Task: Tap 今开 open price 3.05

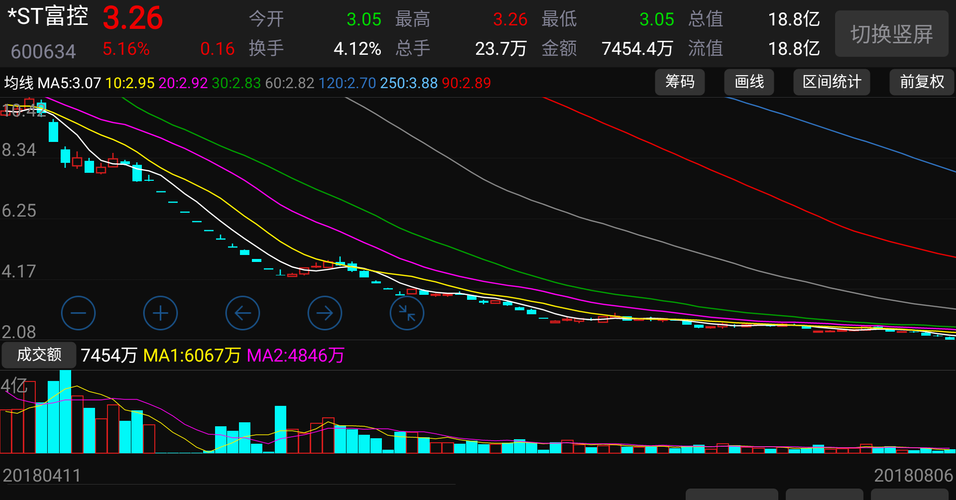Action: tap(363, 19)
